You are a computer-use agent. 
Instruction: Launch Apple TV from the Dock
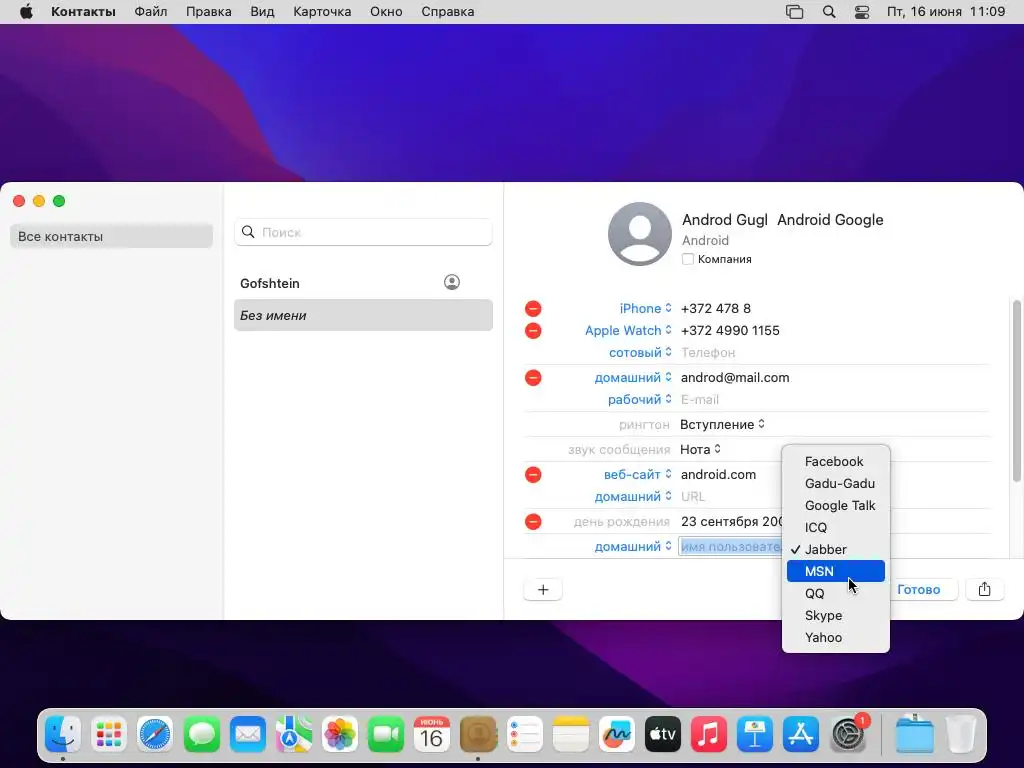(663, 734)
